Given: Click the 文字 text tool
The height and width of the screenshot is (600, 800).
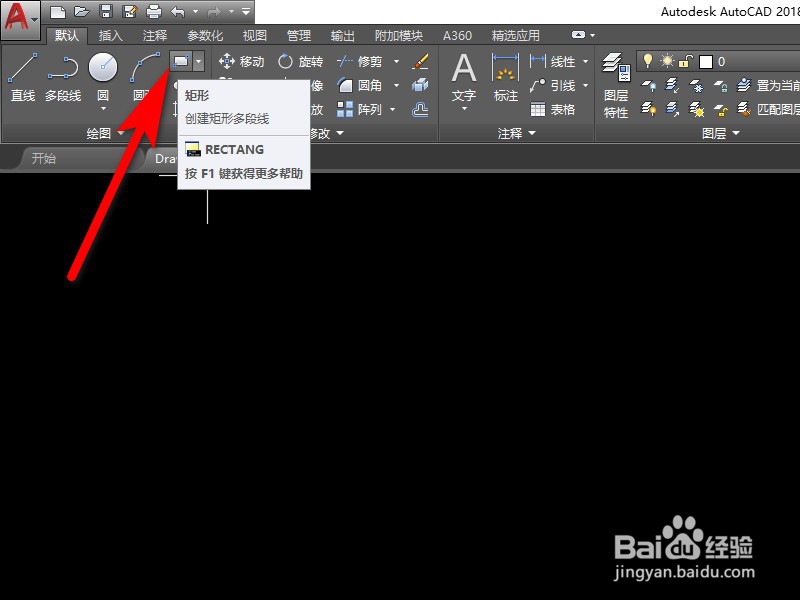Looking at the screenshot, I should pos(464,79).
